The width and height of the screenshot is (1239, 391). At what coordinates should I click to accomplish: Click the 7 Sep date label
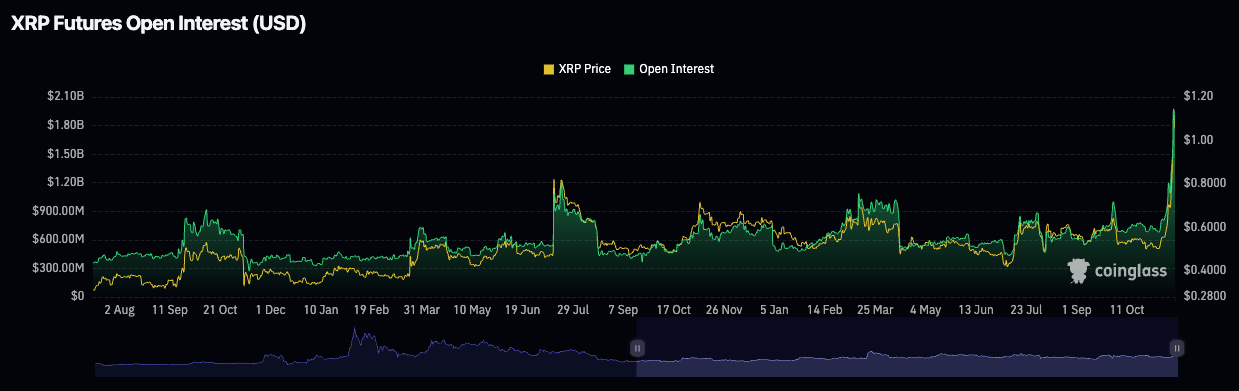tap(623, 311)
